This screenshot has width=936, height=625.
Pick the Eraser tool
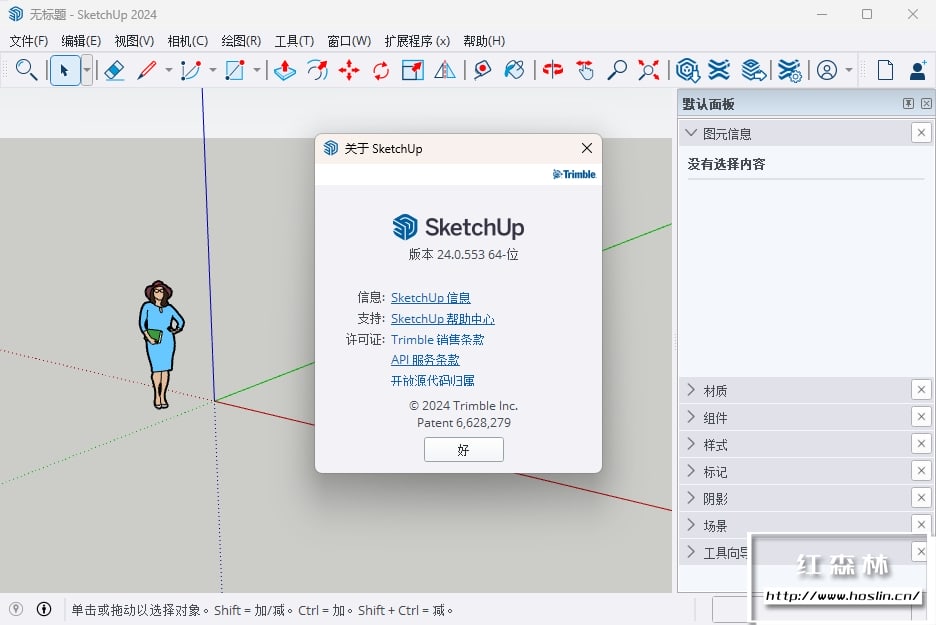click(x=114, y=70)
